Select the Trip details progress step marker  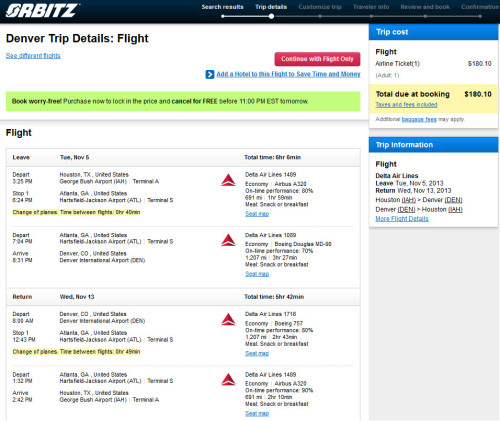coord(272,16)
